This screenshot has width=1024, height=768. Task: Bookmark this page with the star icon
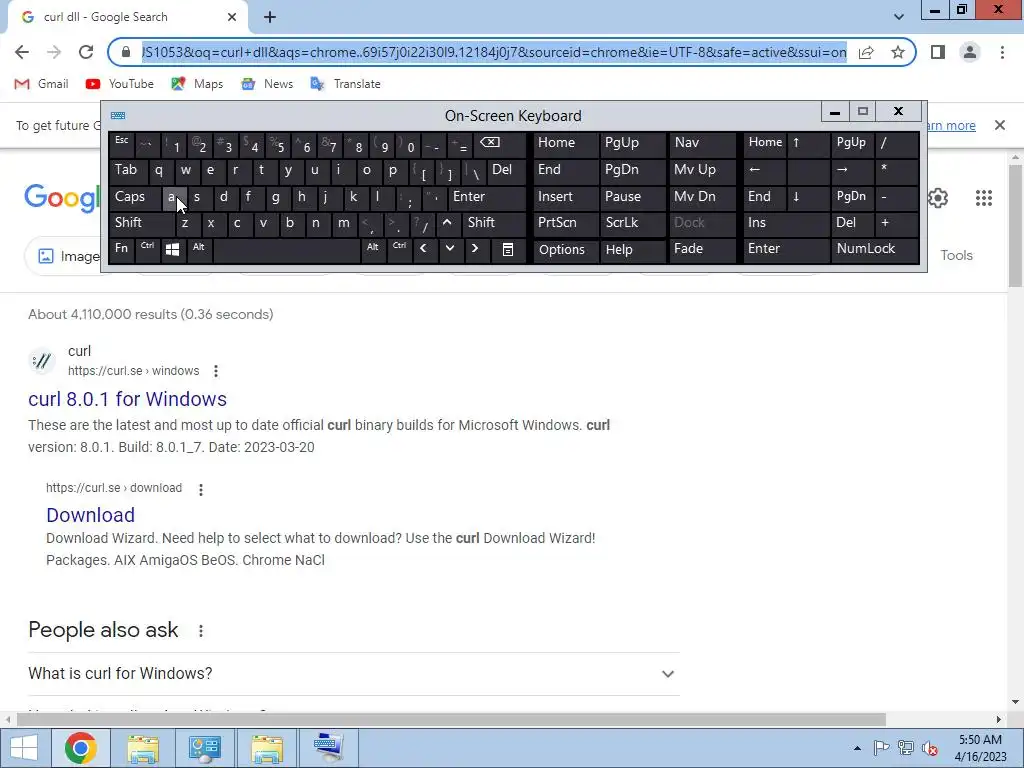click(898, 52)
